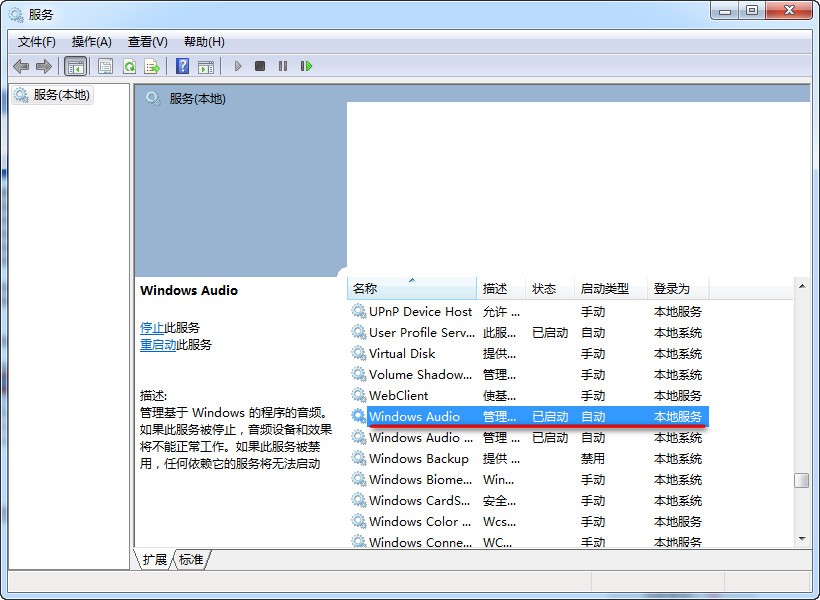Image resolution: width=820 pixels, height=600 pixels.
Task: Click the Restart Service toolbar icon
Action: tap(307, 66)
